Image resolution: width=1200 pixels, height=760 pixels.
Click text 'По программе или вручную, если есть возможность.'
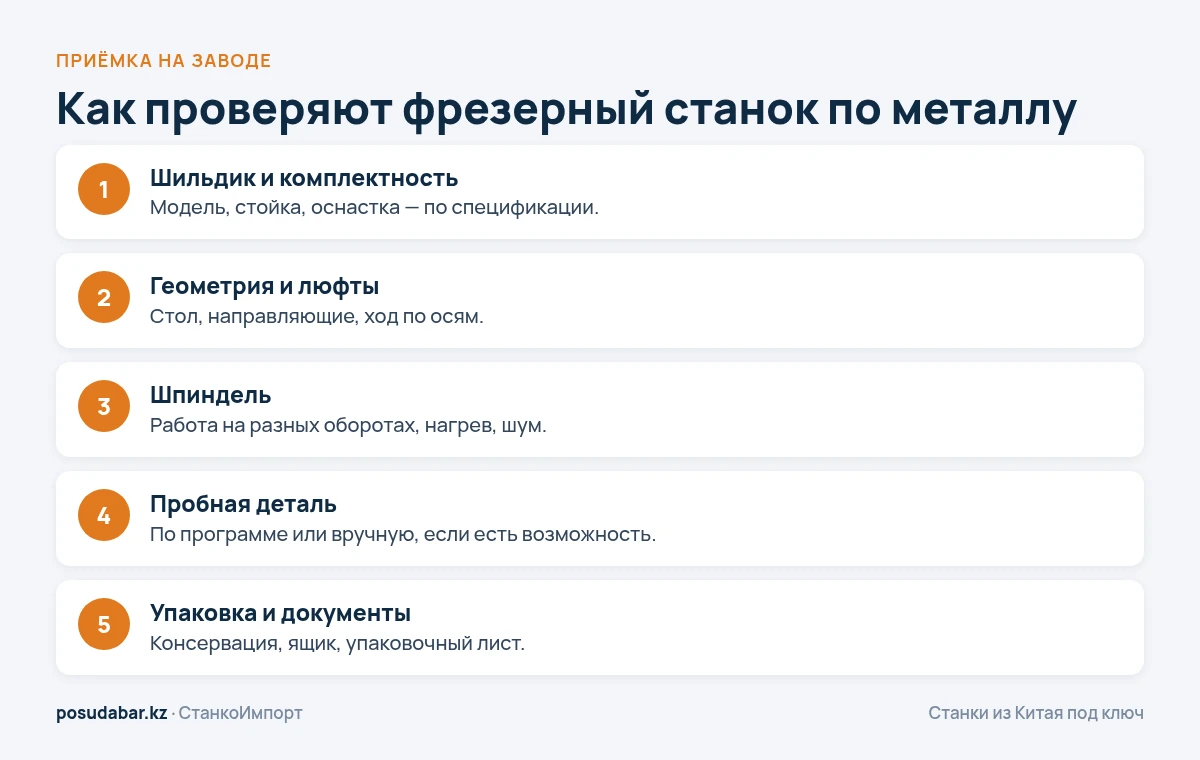click(403, 535)
